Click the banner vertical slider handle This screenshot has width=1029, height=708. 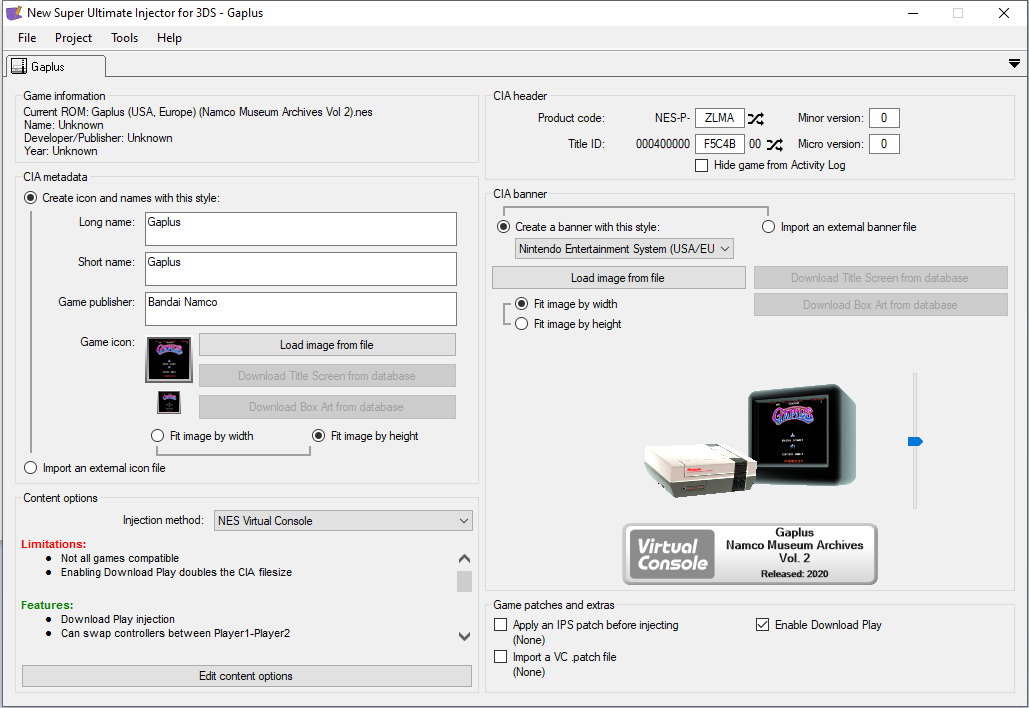tap(915, 442)
